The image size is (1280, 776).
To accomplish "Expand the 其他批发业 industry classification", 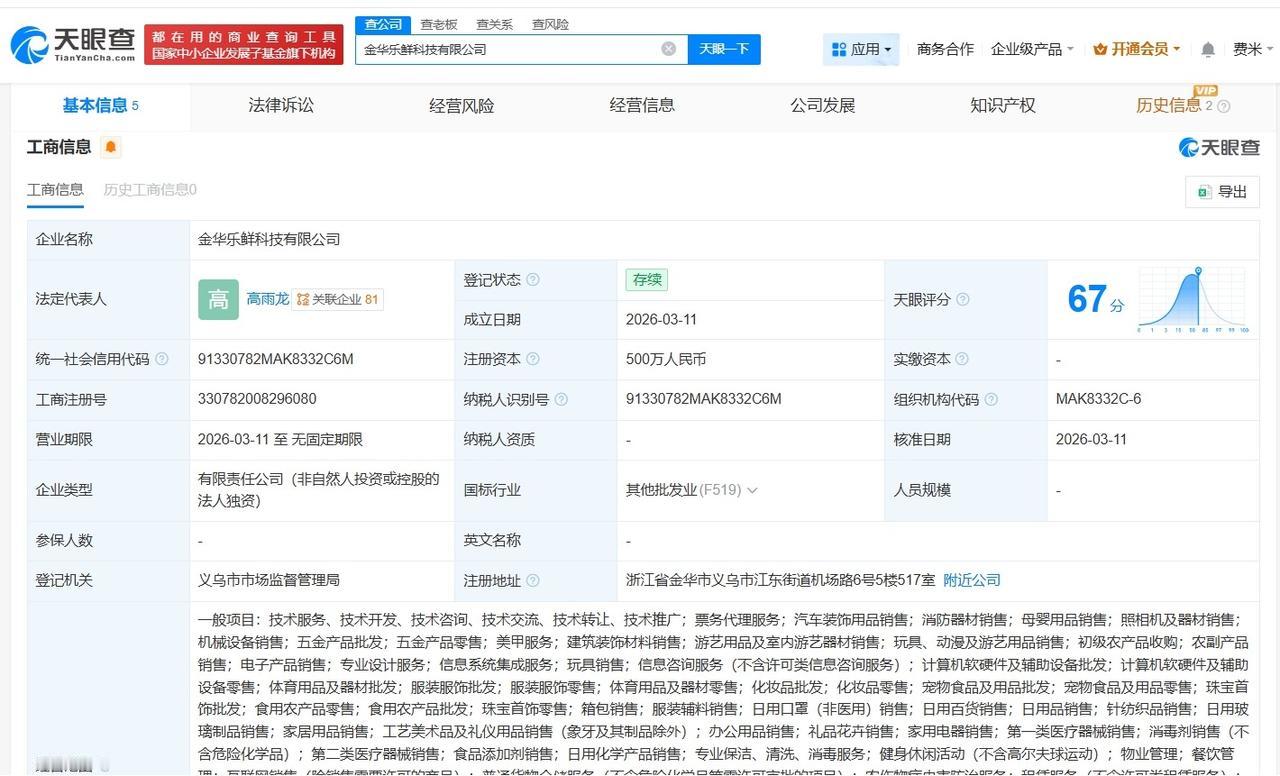I will tap(753, 490).
